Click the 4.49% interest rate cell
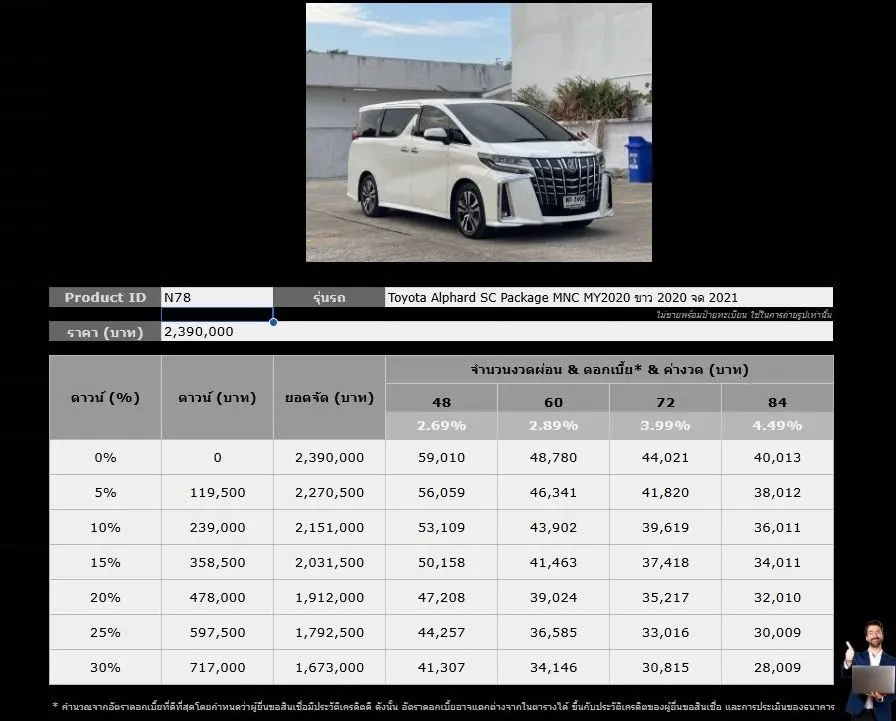This screenshot has width=896, height=721. coord(777,426)
